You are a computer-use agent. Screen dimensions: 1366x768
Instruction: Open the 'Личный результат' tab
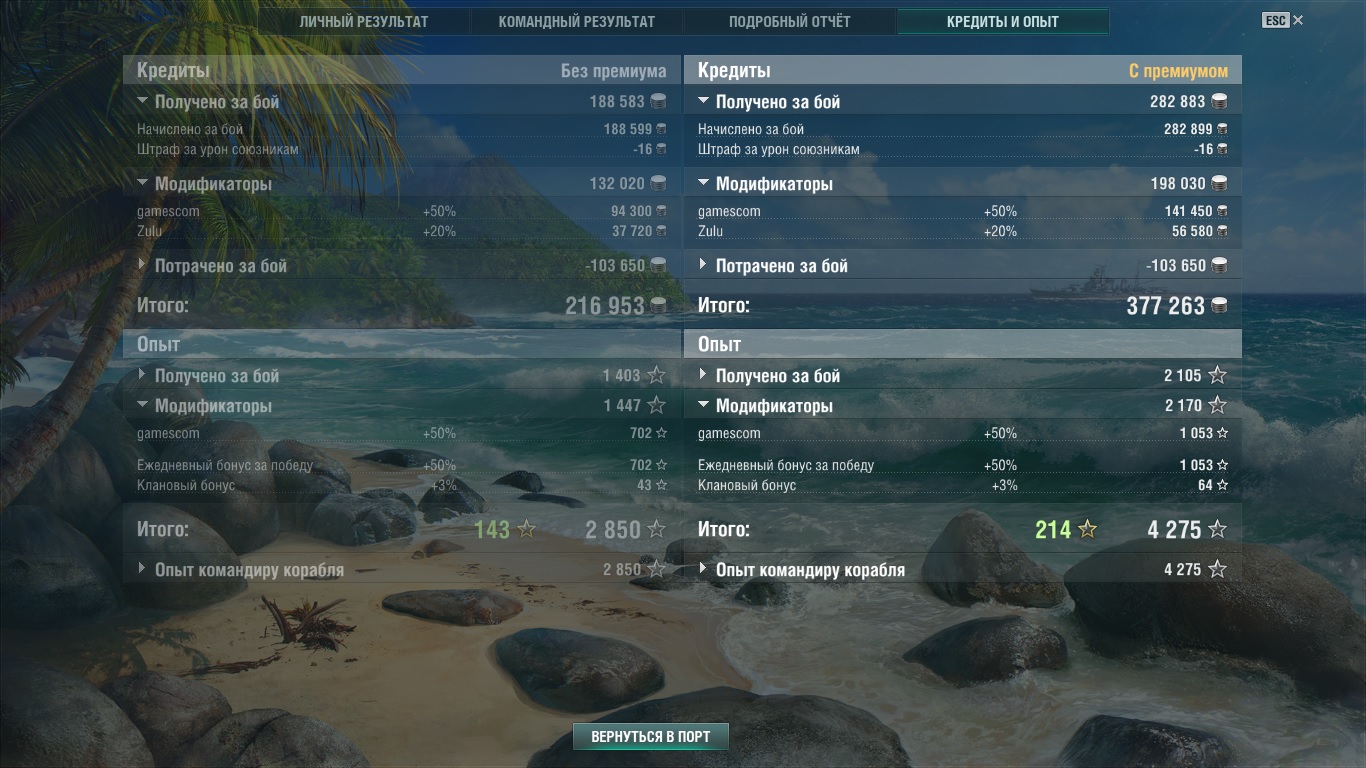pyautogui.click(x=364, y=21)
